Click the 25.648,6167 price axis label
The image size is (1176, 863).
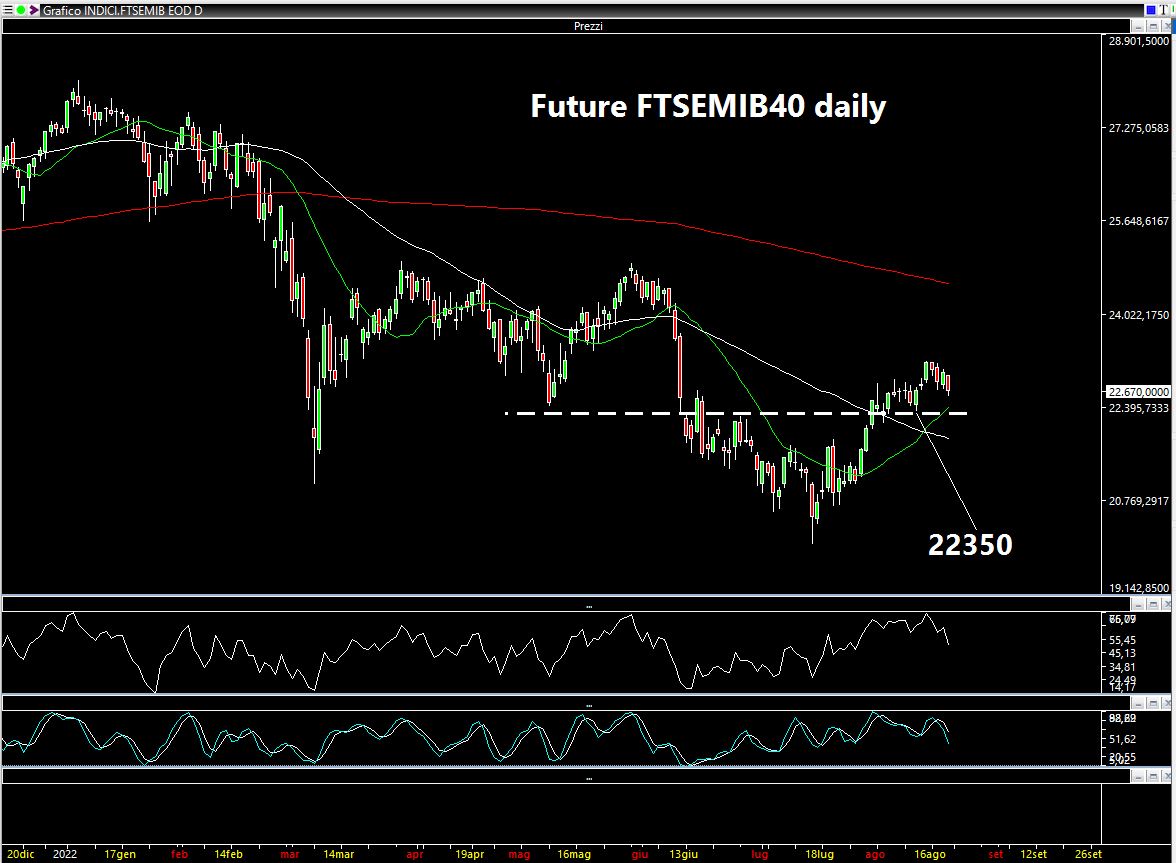[1138, 221]
